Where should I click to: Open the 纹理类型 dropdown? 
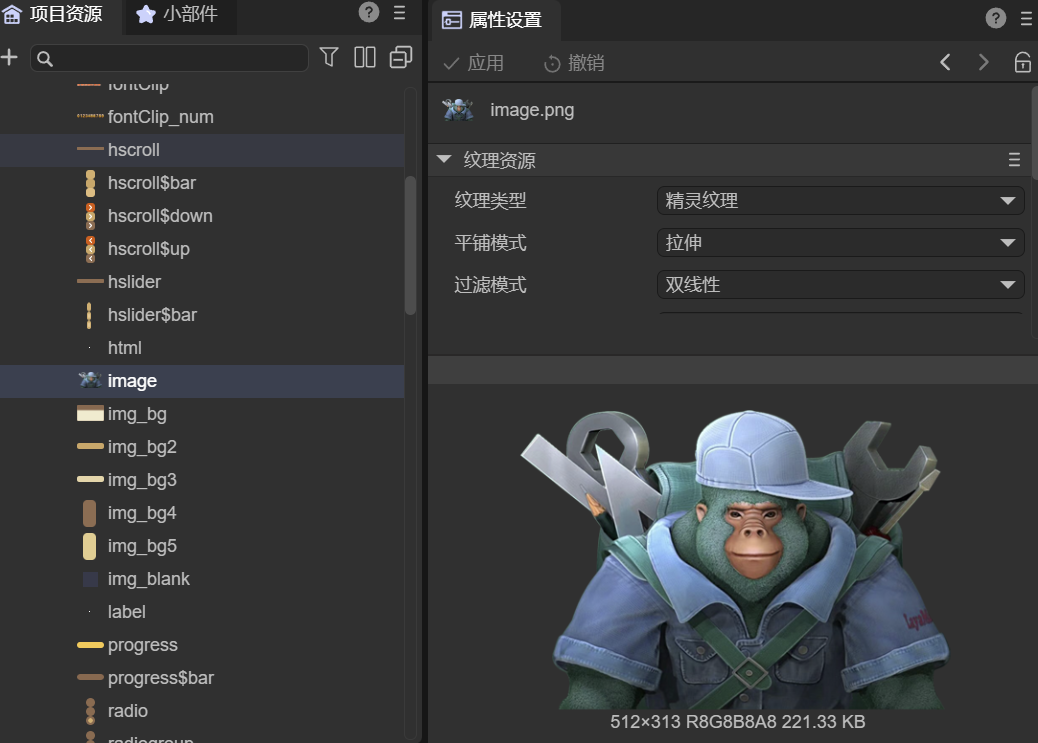[840, 201]
